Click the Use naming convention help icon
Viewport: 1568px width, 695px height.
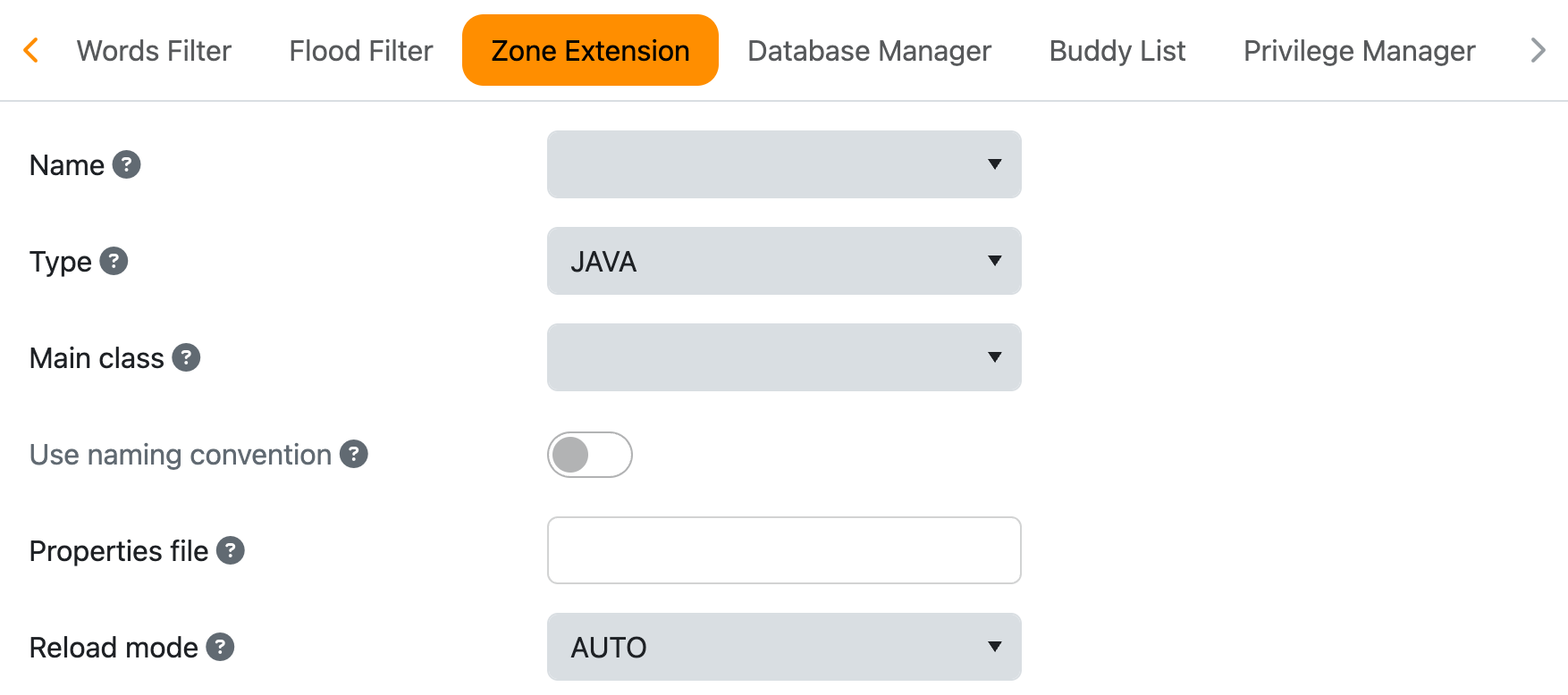(x=354, y=455)
